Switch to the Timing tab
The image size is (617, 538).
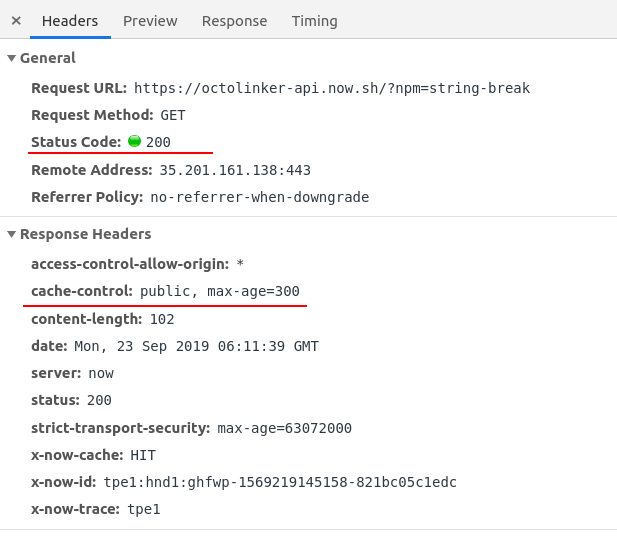tap(314, 20)
